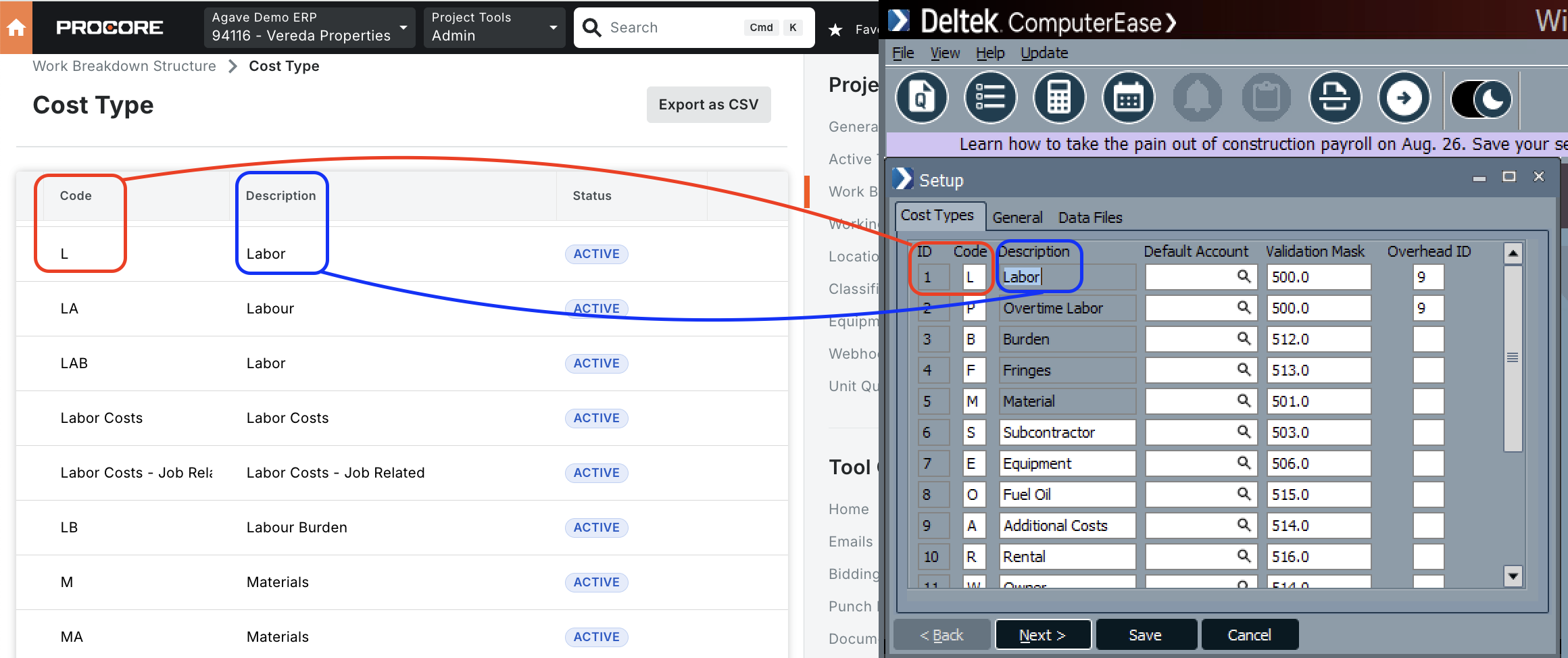This screenshot has width=1568, height=658.
Task: Click the Cost Types list scrollbar thumb
Action: coord(1513,358)
